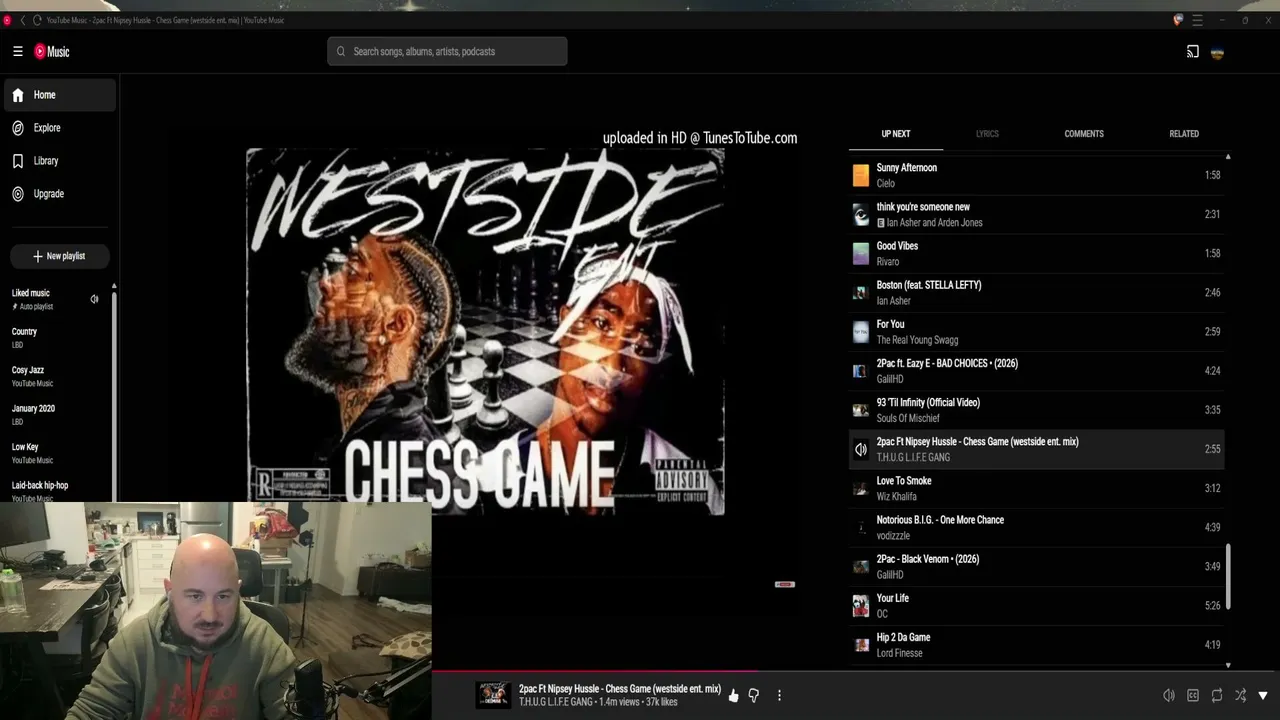Open the Upgrade page
The image size is (1280, 720).
coord(59,194)
